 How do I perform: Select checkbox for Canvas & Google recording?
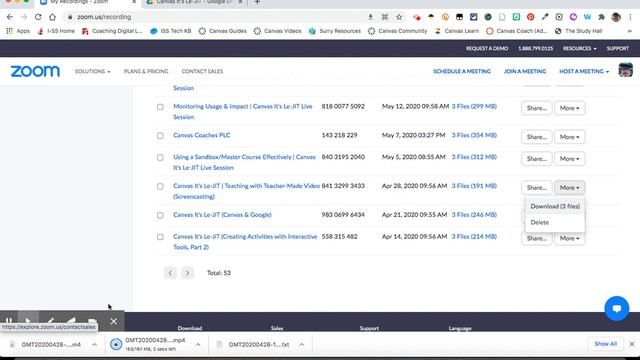pos(160,215)
